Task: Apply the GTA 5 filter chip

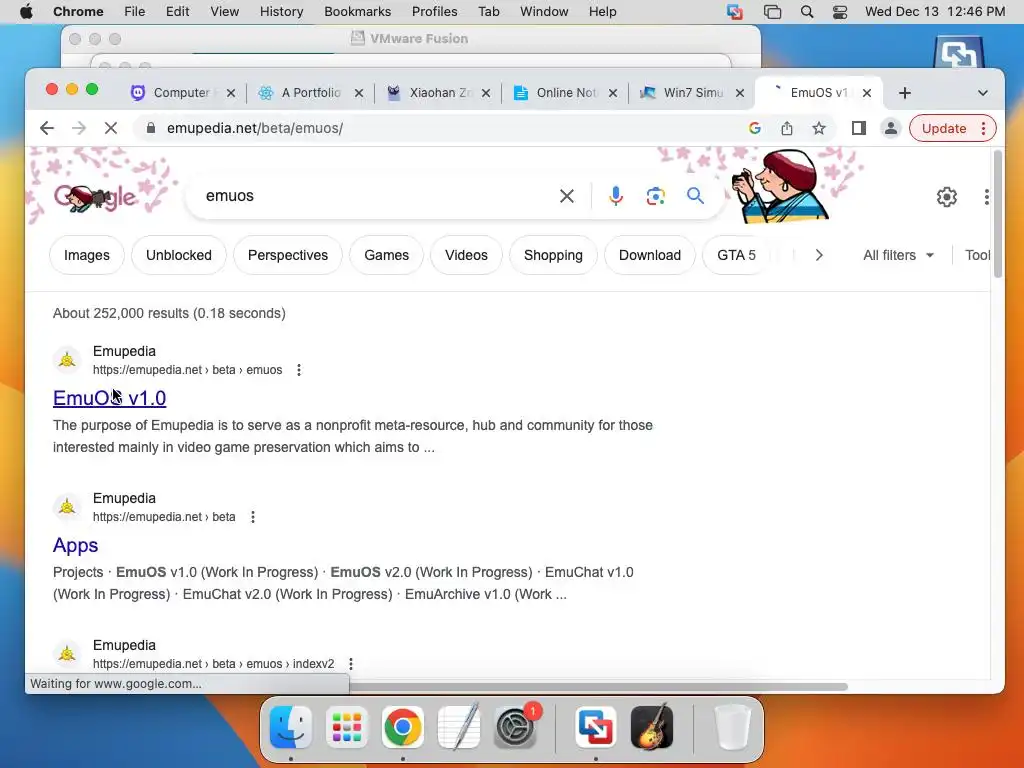Action: [x=736, y=255]
